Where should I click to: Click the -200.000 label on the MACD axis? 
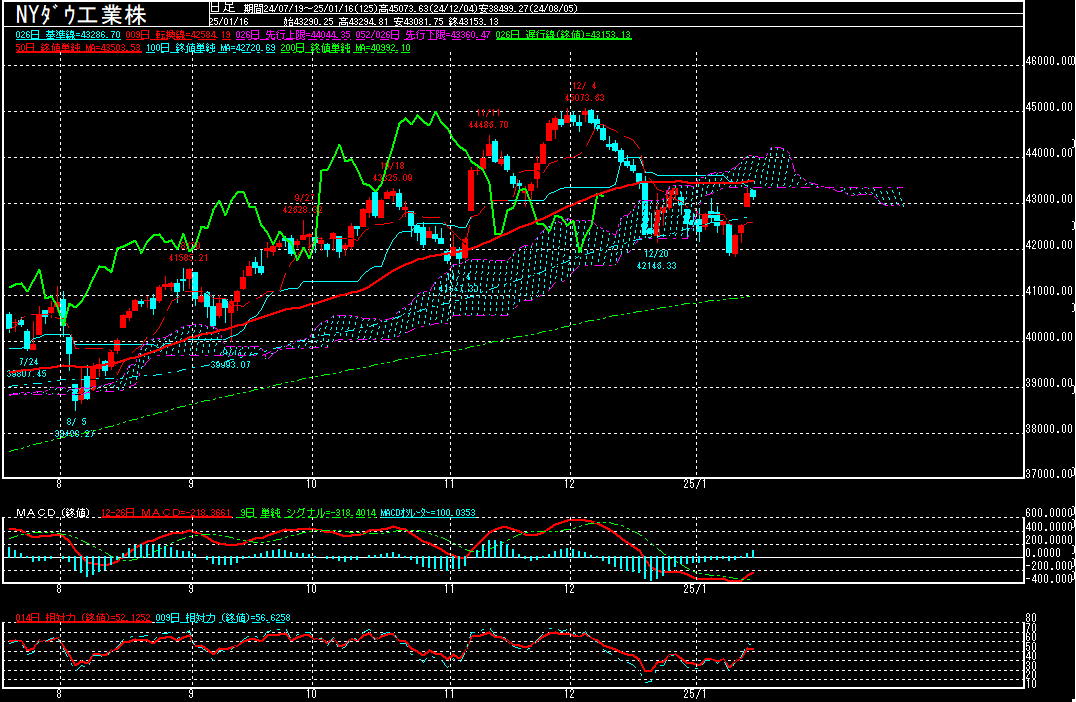point(1050,565)
